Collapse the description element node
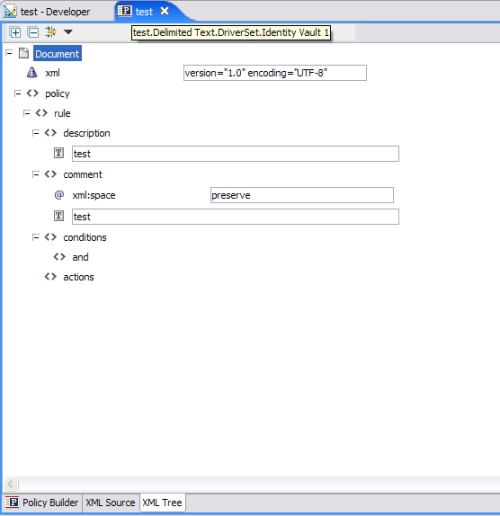The width and height of the screenshot is (500, 516). pos(36,133)
